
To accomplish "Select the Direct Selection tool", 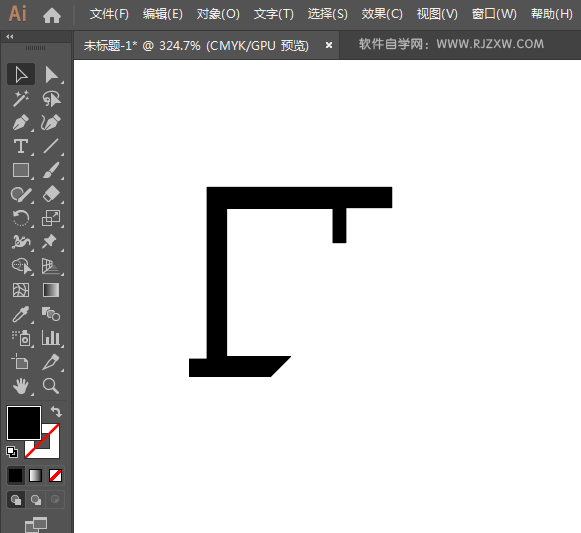I will (x=51, y=75).
